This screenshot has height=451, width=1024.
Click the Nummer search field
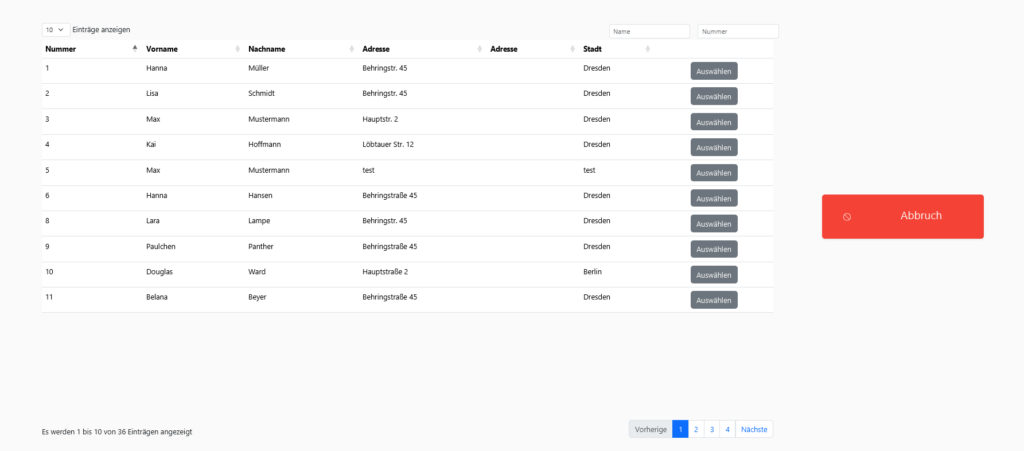pos(737,31)
